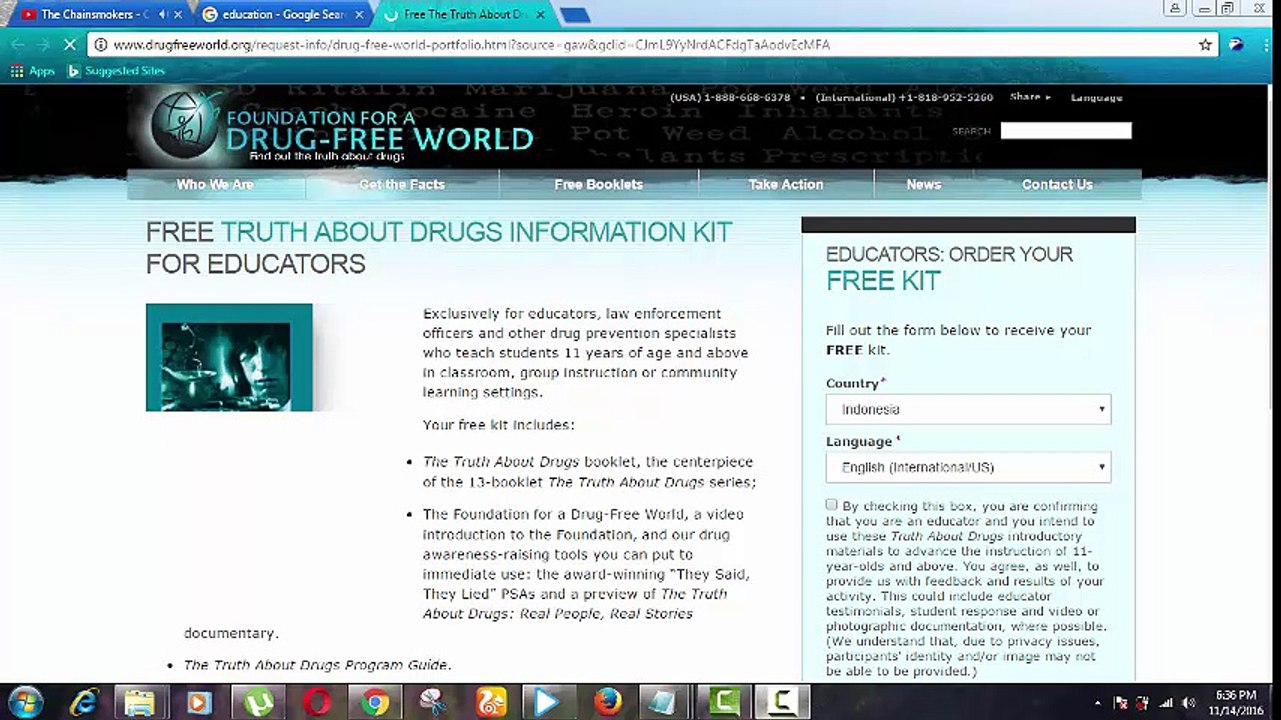
Task: Expand the Share dropdown in header
Action: tap(1030, 97)
